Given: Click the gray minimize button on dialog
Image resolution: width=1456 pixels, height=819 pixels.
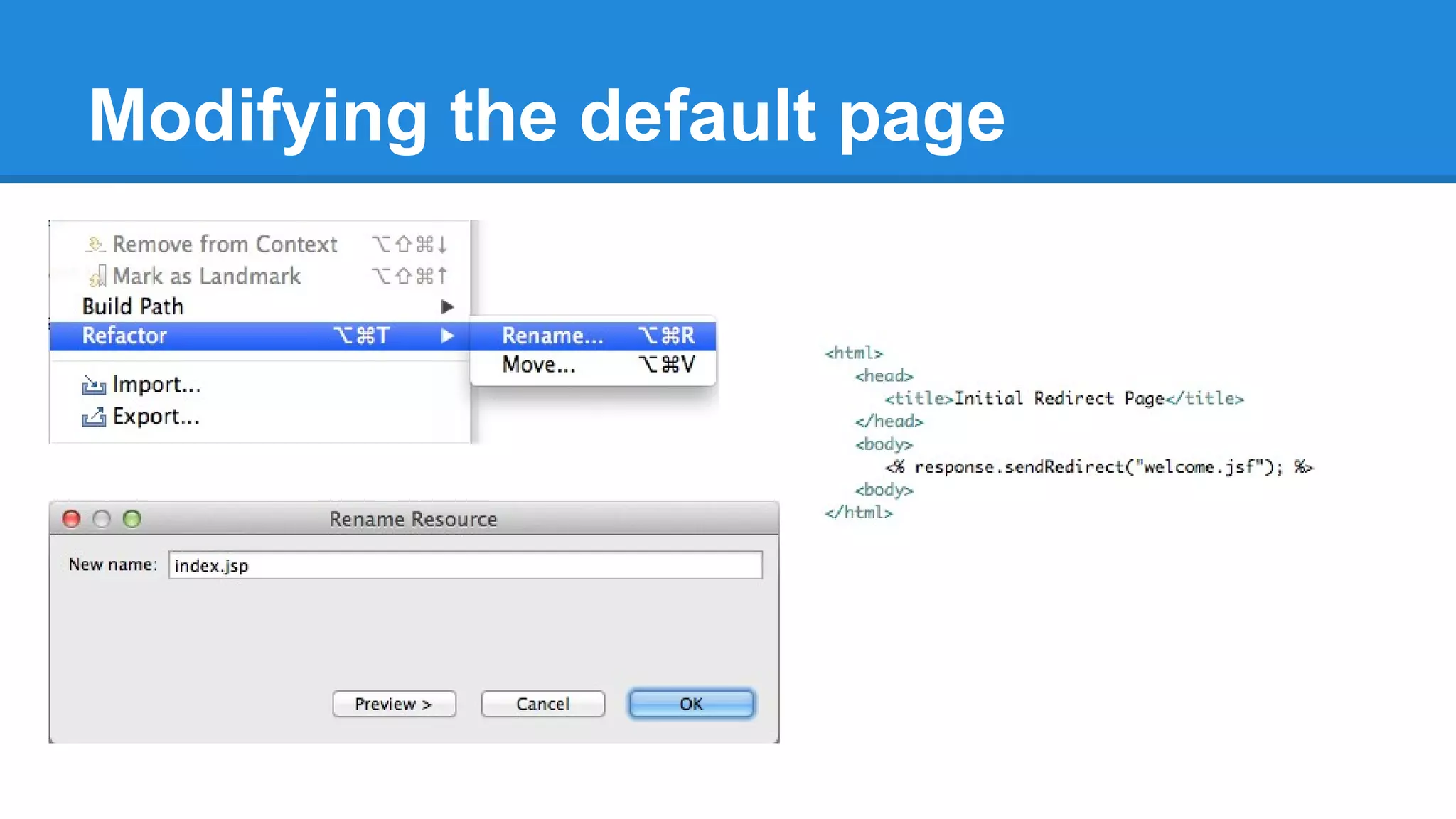Looking at the screenshot, I should click(102, 519).
